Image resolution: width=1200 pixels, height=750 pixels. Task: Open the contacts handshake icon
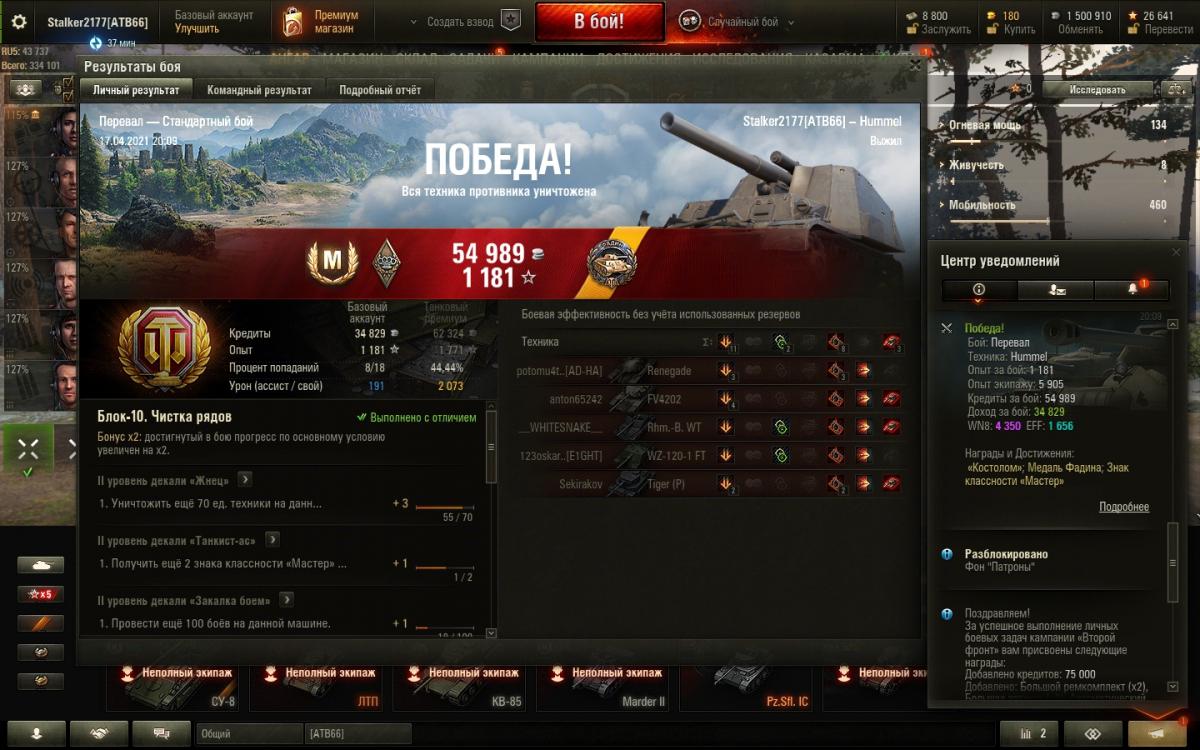[99, 733]
